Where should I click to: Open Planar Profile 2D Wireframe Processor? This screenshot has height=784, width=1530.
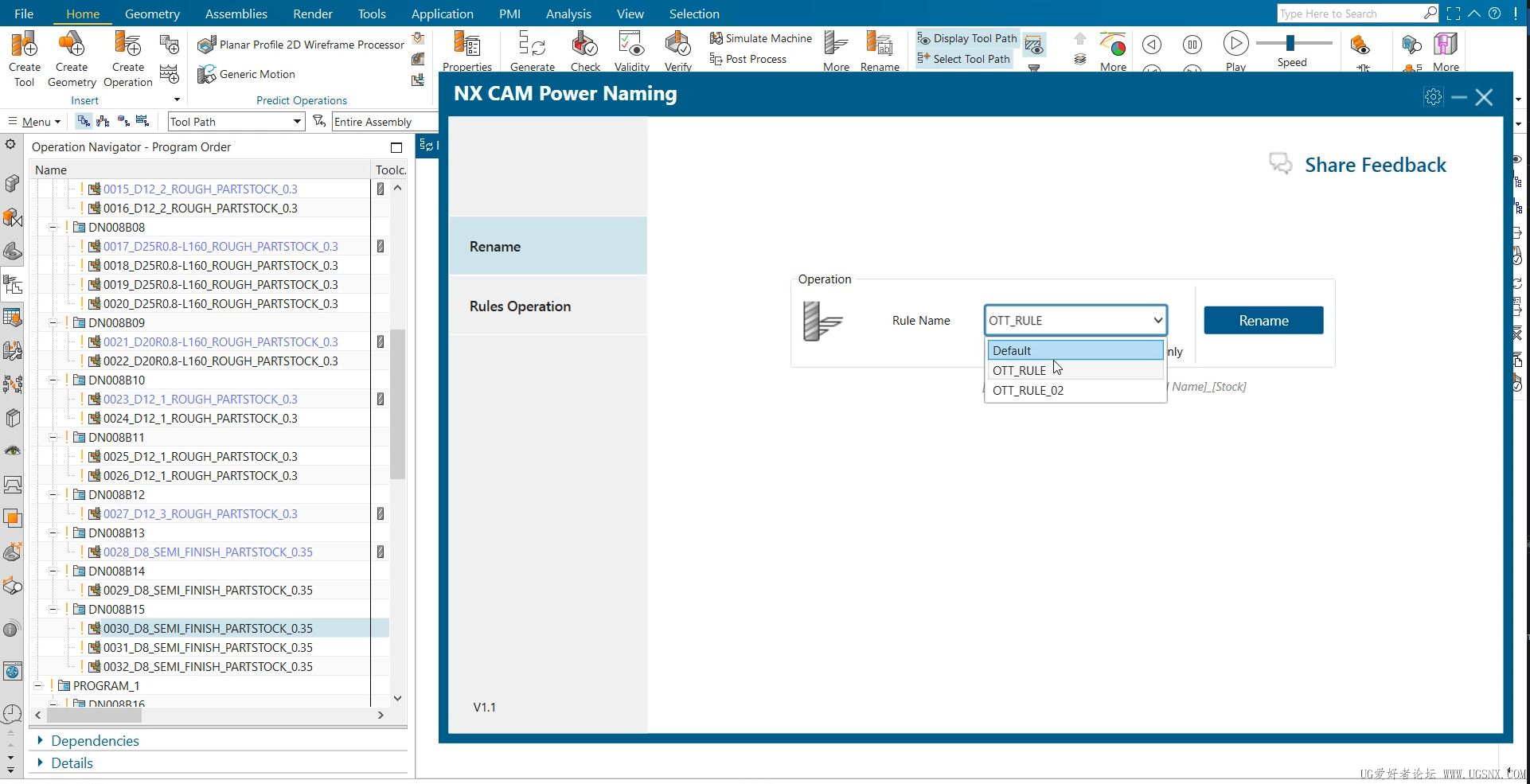[x=301, y=45]
